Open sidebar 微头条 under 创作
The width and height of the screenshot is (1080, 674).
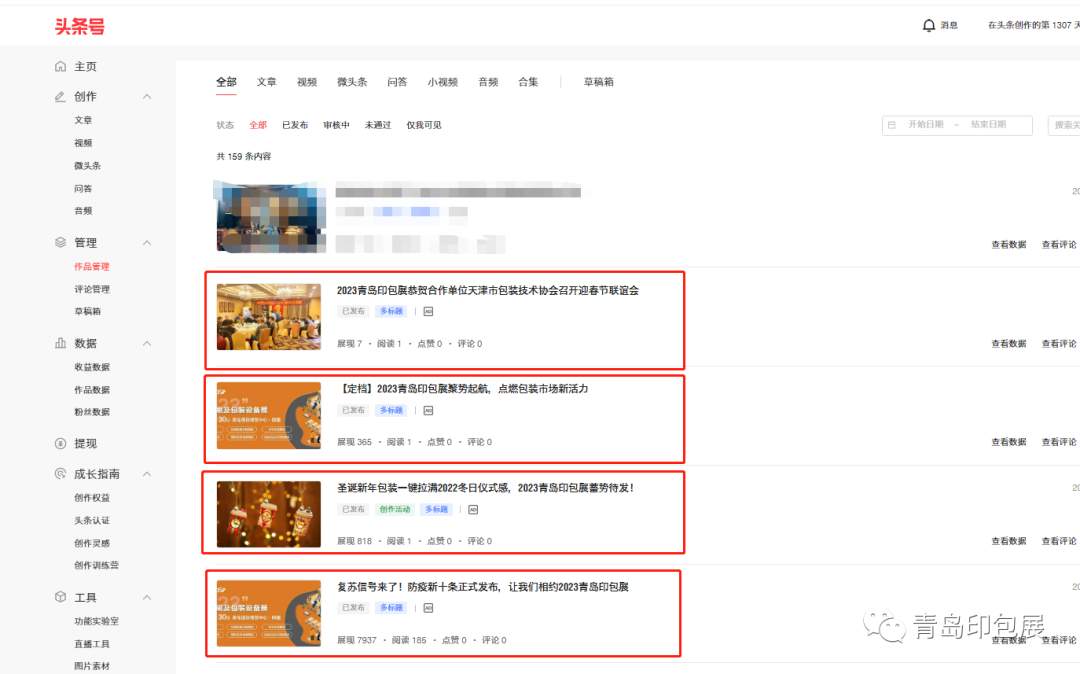(87, 165)
